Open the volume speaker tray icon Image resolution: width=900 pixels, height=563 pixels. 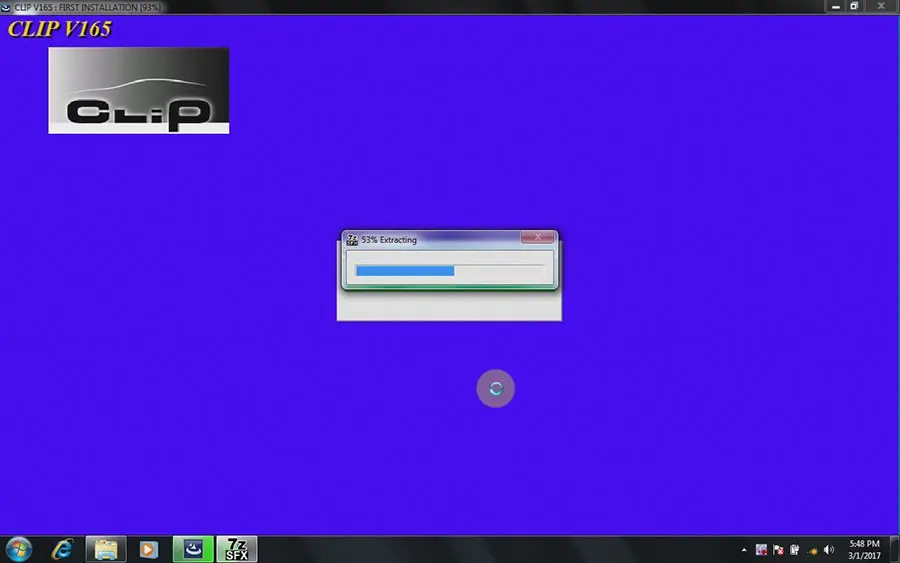click(829, 550)
